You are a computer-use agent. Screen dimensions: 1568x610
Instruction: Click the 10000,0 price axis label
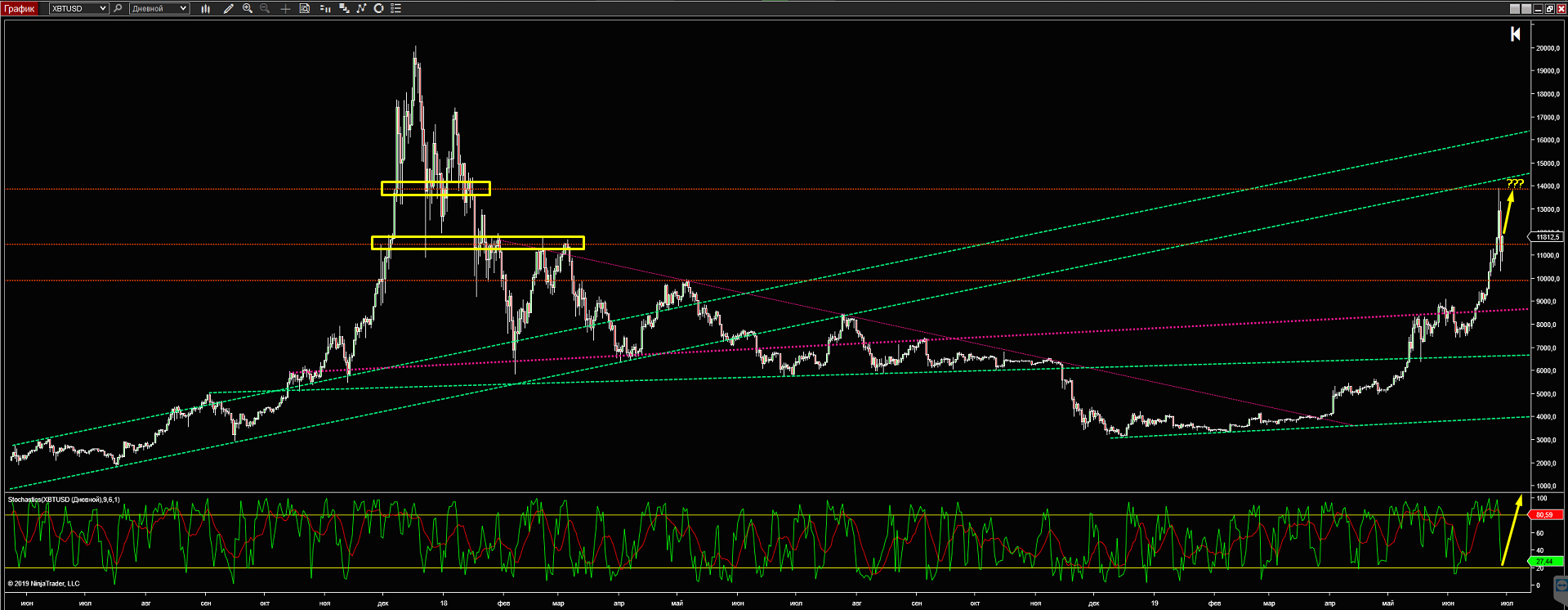(1548, 279)
